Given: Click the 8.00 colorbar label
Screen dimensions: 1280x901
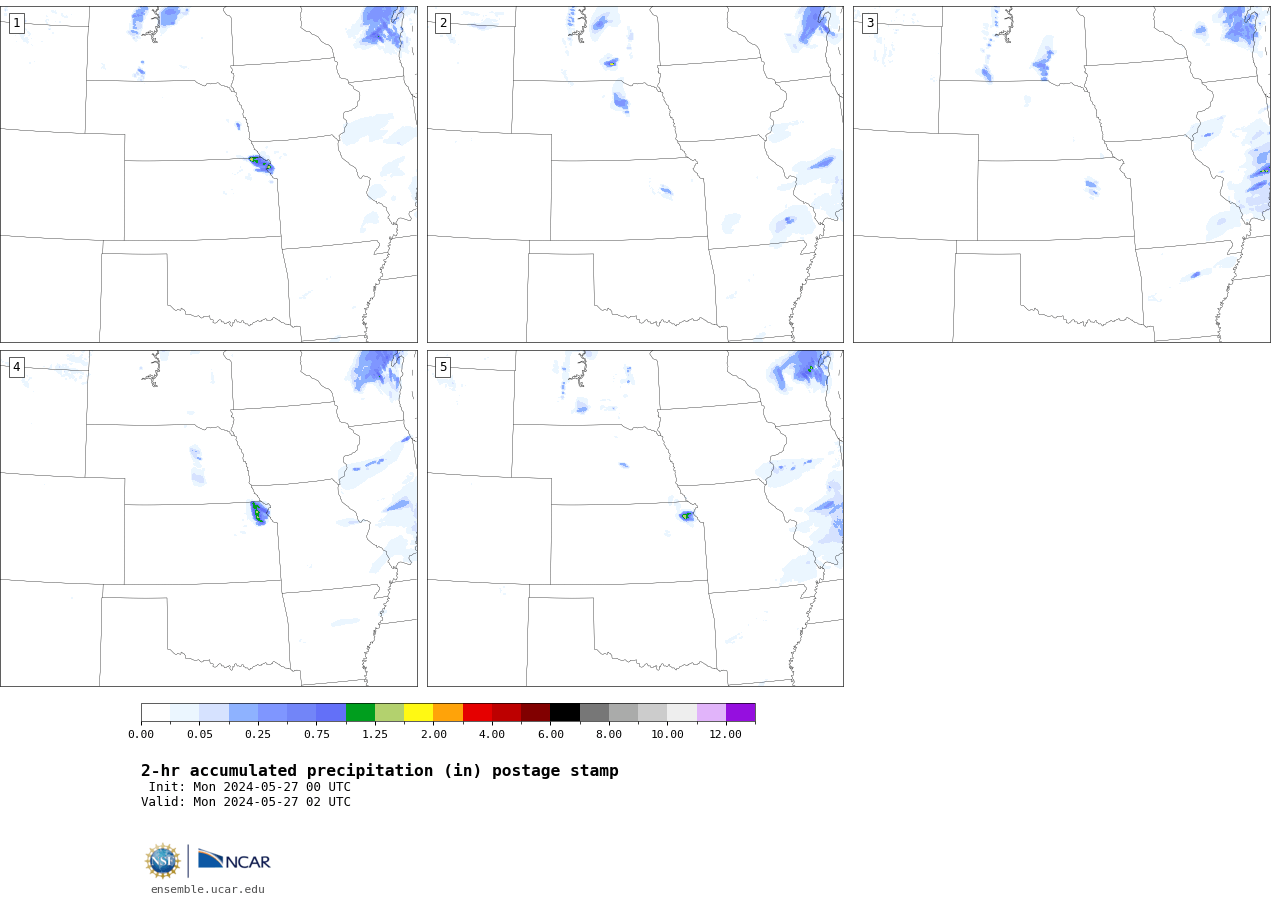Looking at the screenshot, I should tap(609, 734).
